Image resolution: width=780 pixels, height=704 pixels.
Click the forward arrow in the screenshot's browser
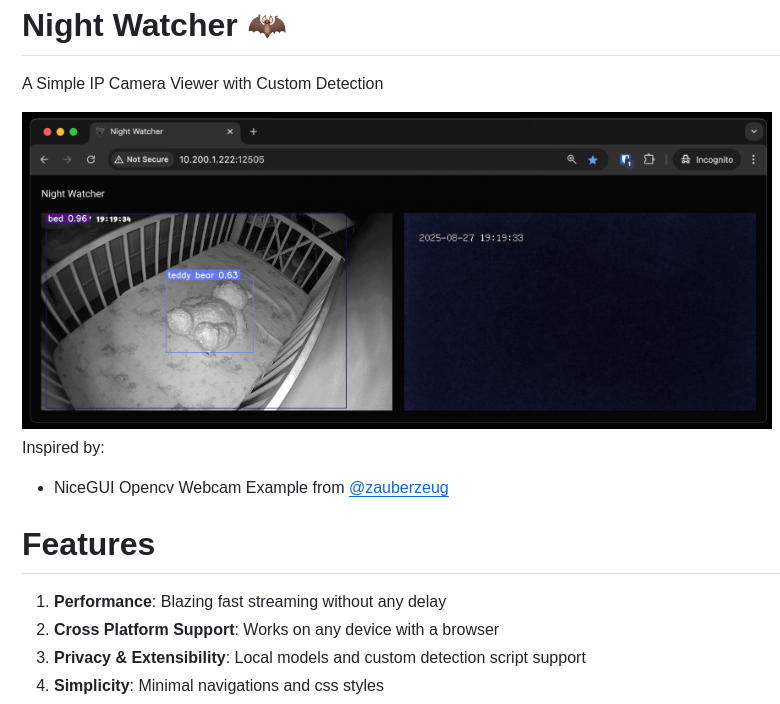(67, 160)
